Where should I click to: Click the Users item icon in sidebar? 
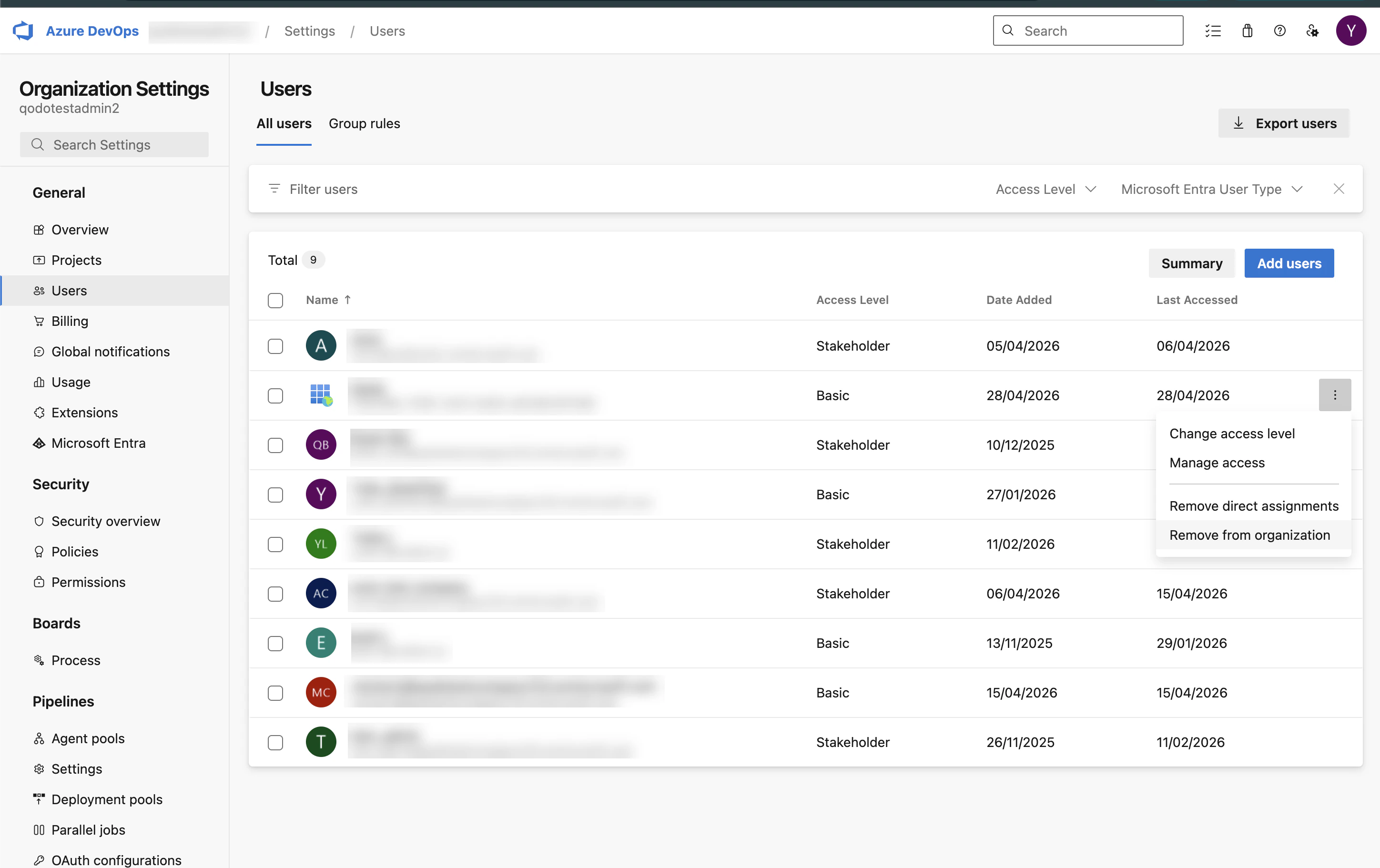pos(39,291)
